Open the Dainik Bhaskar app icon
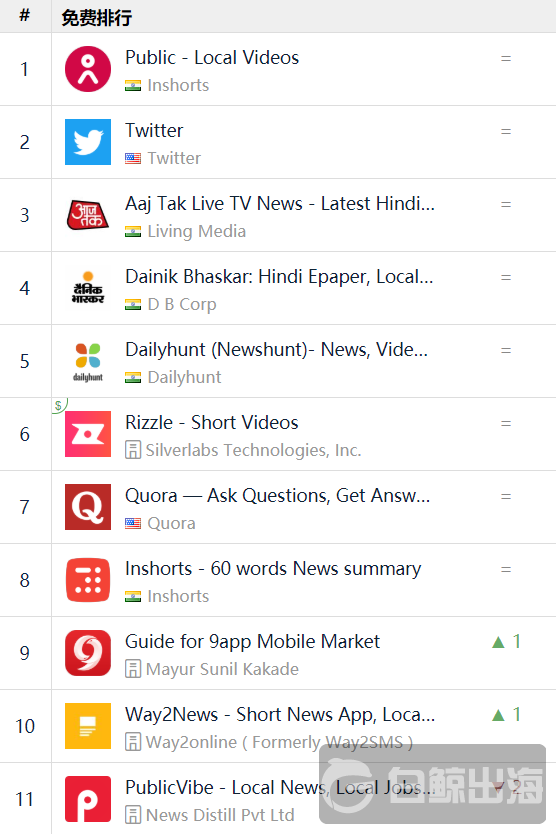Image resolution: width=556 pixels, height=834 pixels. (88, 288)
